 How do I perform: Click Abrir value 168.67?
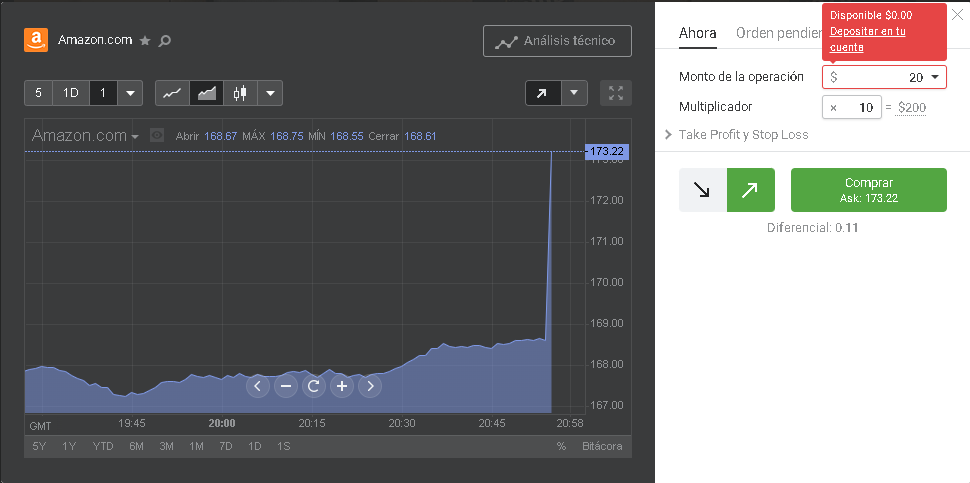click(220, 135)
